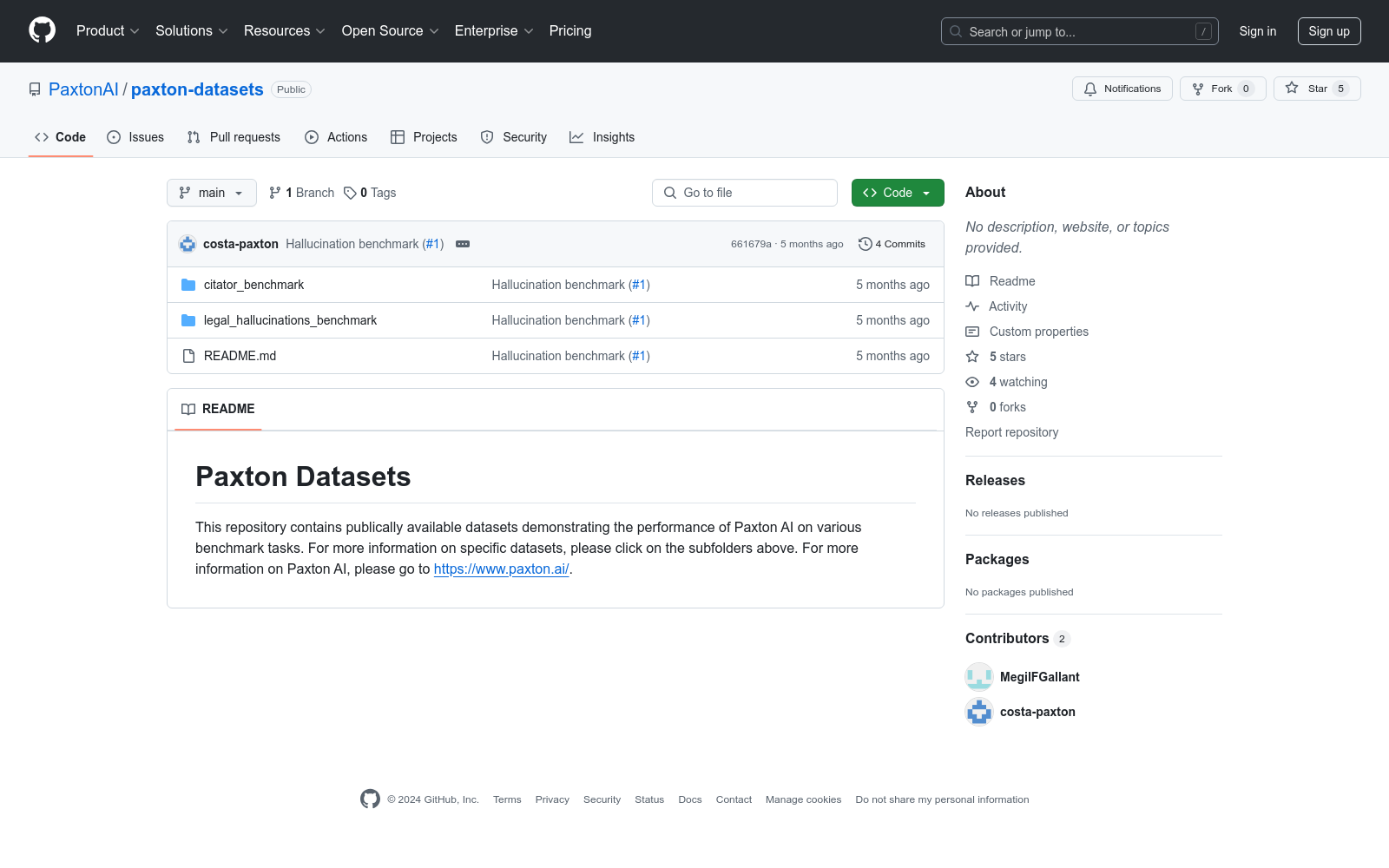Open the README.md file
Viewport: 1389px width, 868px height.
point(240,356)
